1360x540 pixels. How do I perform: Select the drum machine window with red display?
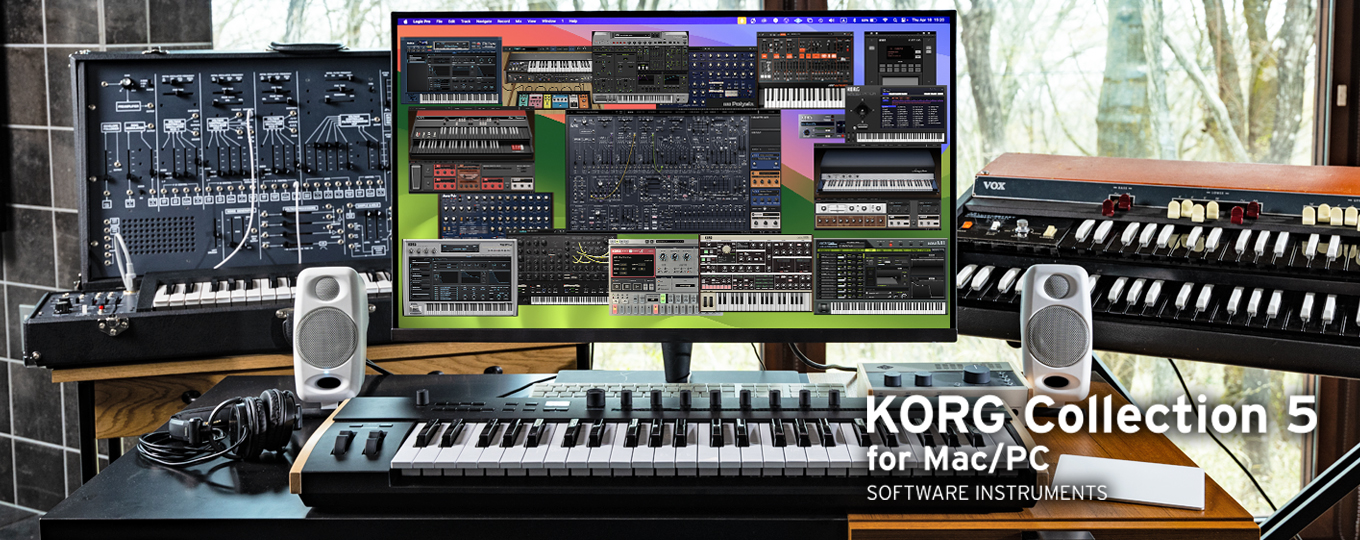click(654, 278)
